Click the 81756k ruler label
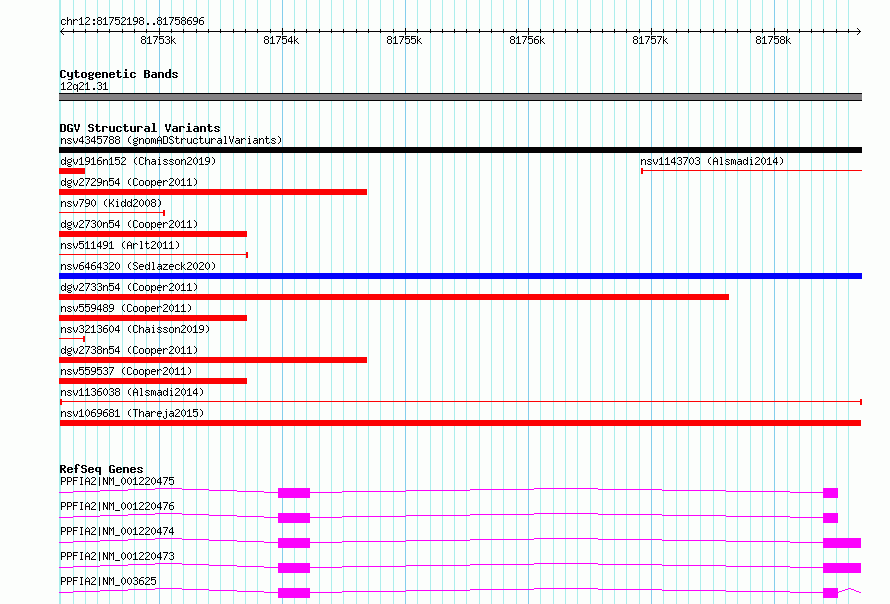 pyautogui.click(x=527, y=40)
